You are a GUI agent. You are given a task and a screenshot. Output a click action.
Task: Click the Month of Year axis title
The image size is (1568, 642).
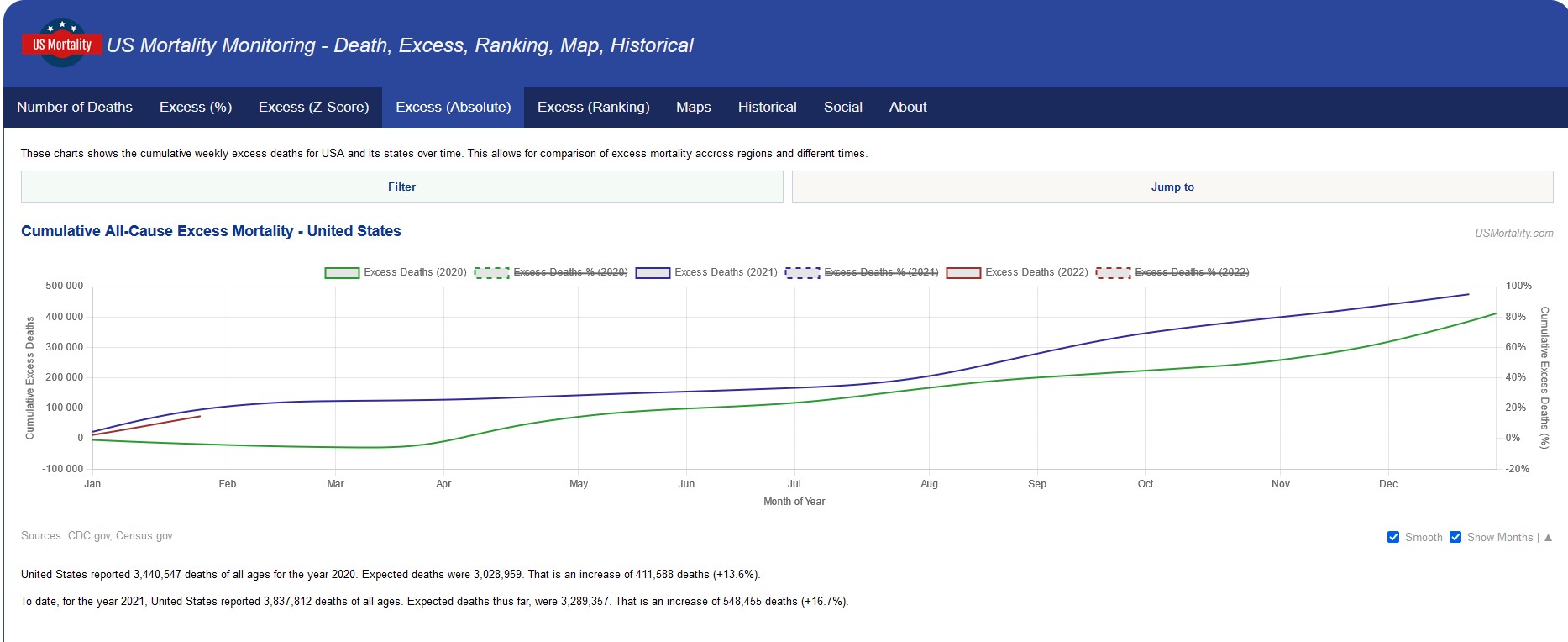[794, 502]
